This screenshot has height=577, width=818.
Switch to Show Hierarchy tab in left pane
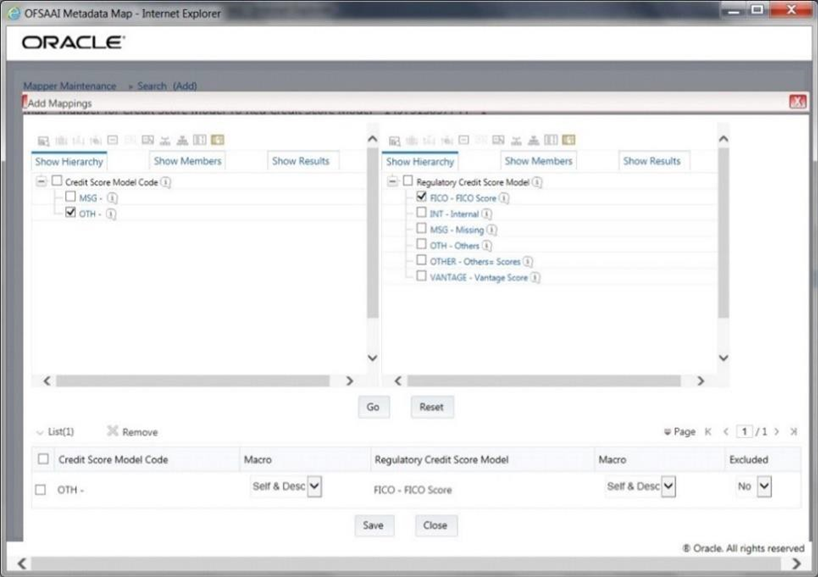(x=69, y=162)
